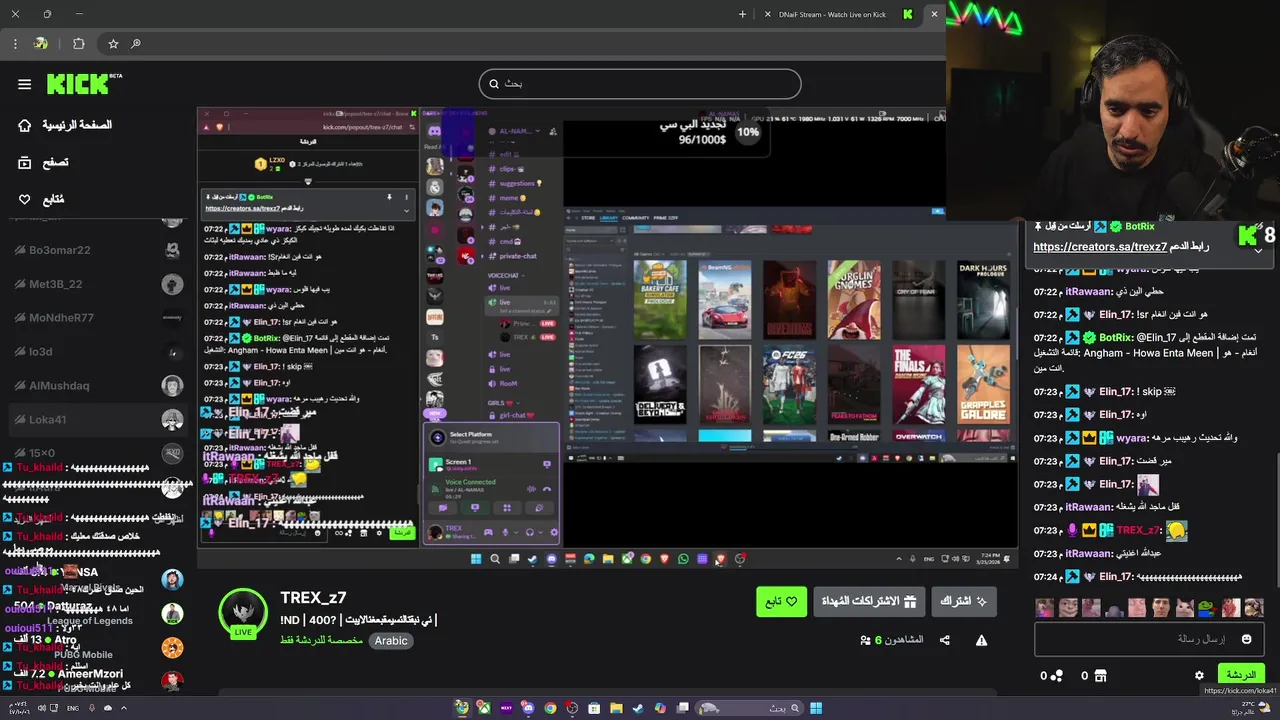Click the subscribe button (اشترك)

pyautogui.click(x=964, y=601)
